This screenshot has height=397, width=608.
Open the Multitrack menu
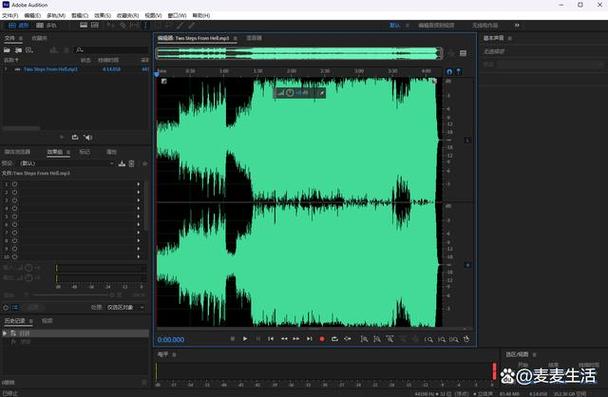click(56, 16)
